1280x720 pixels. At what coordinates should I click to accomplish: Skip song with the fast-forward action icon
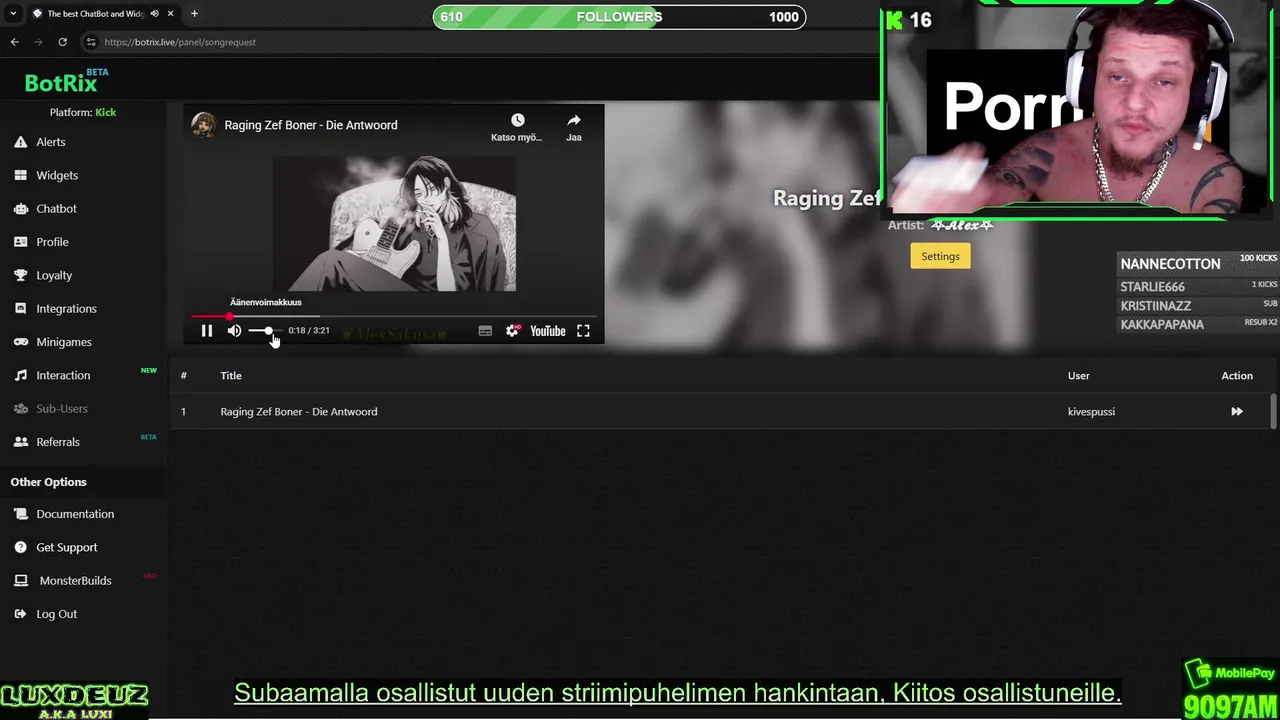(1237, 412)
